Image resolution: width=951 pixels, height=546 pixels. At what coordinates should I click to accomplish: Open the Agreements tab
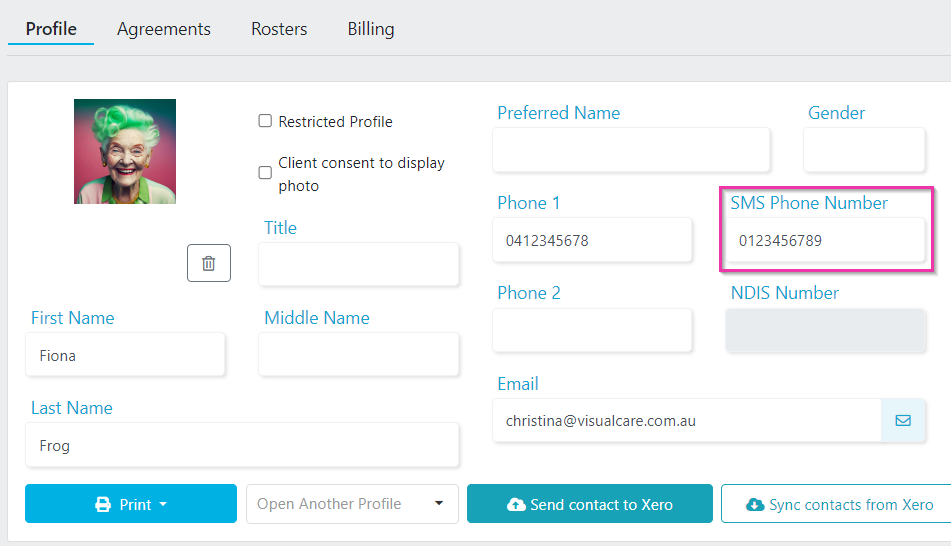pyautogui.click(x=164, y=29)
